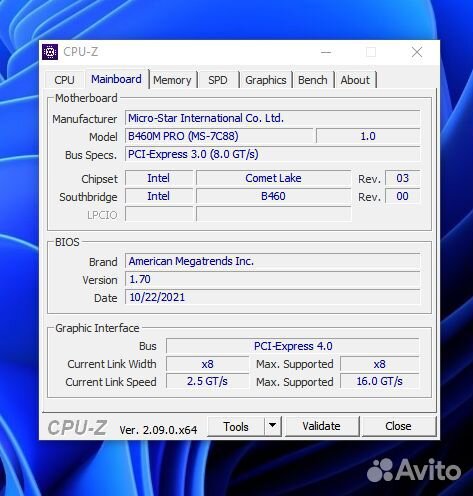The image size is (473, 496).
Task: Click model revision value 1.0
Action: (368, 136)
